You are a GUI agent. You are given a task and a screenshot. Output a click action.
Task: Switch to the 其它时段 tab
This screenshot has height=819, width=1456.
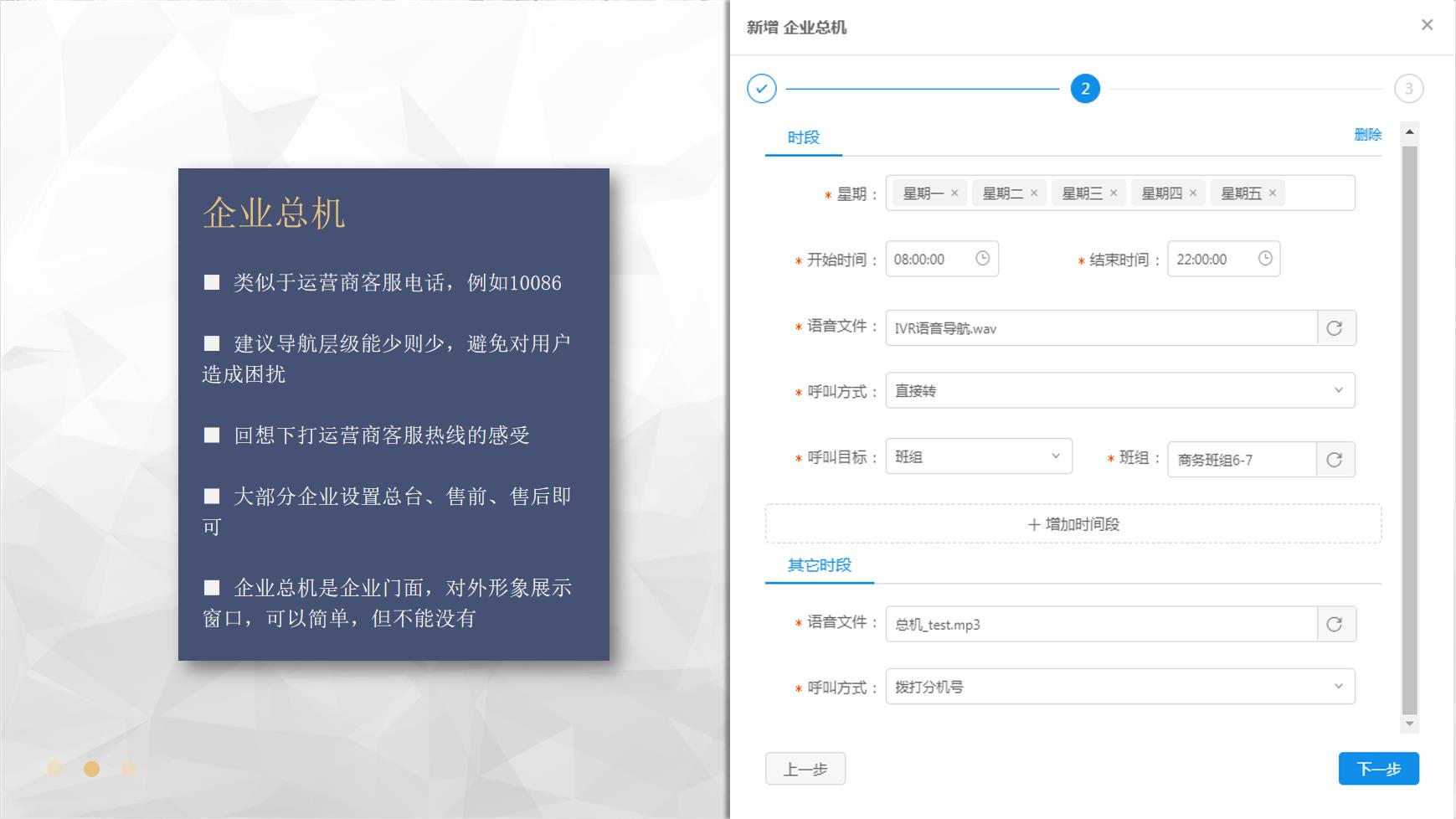tap(819, 565)
